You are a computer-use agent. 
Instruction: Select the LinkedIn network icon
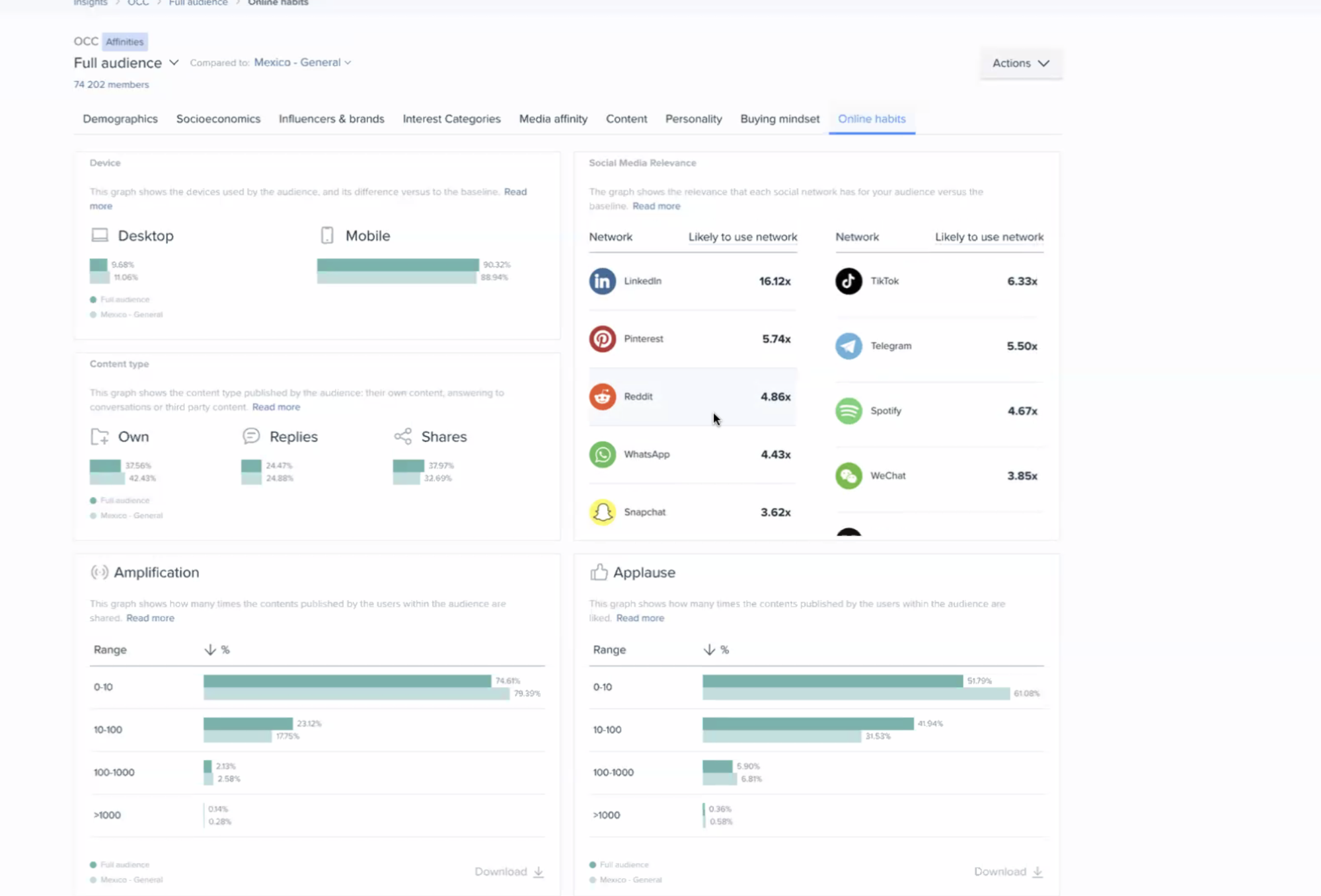coord(602,281)
